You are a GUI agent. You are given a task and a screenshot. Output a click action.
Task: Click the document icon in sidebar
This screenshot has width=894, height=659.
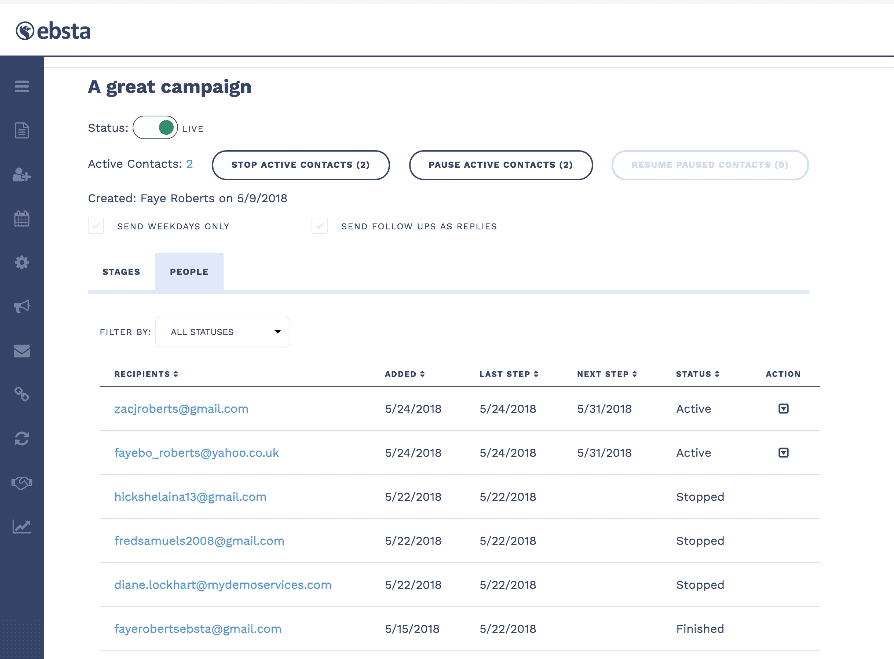point(22,130)
